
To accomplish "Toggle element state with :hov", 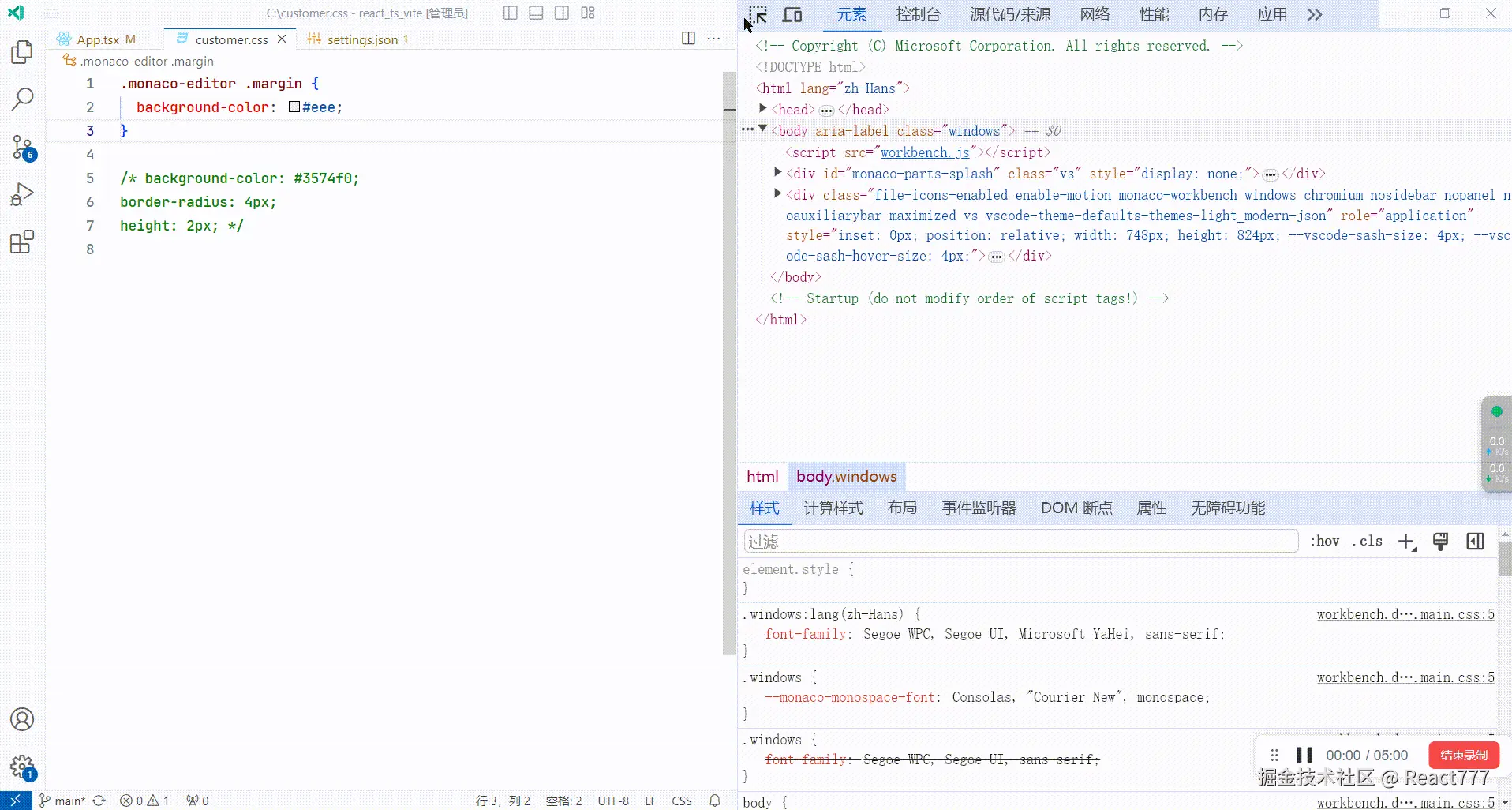I will [1325, 541].
